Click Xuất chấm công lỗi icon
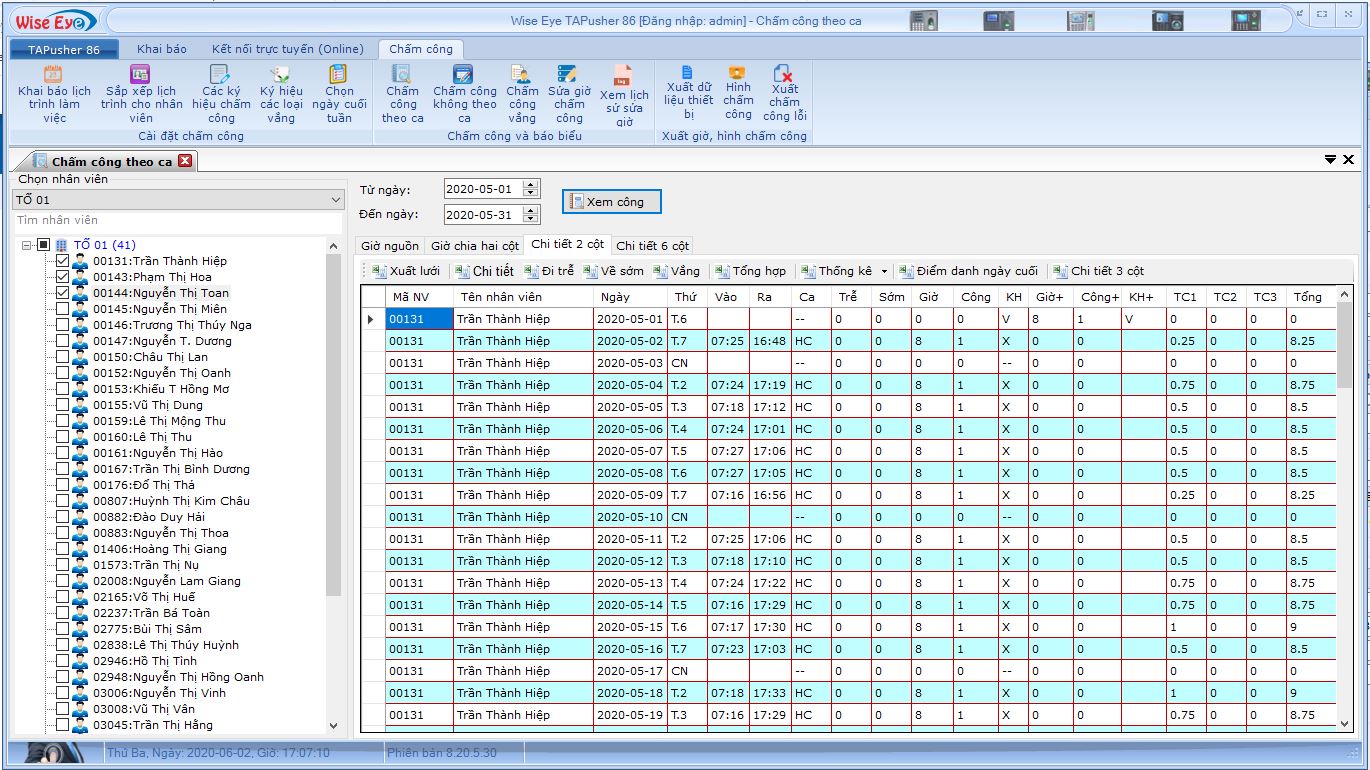Image resolution: width=1370 pixels, height=770 pixels. point(784,75)
